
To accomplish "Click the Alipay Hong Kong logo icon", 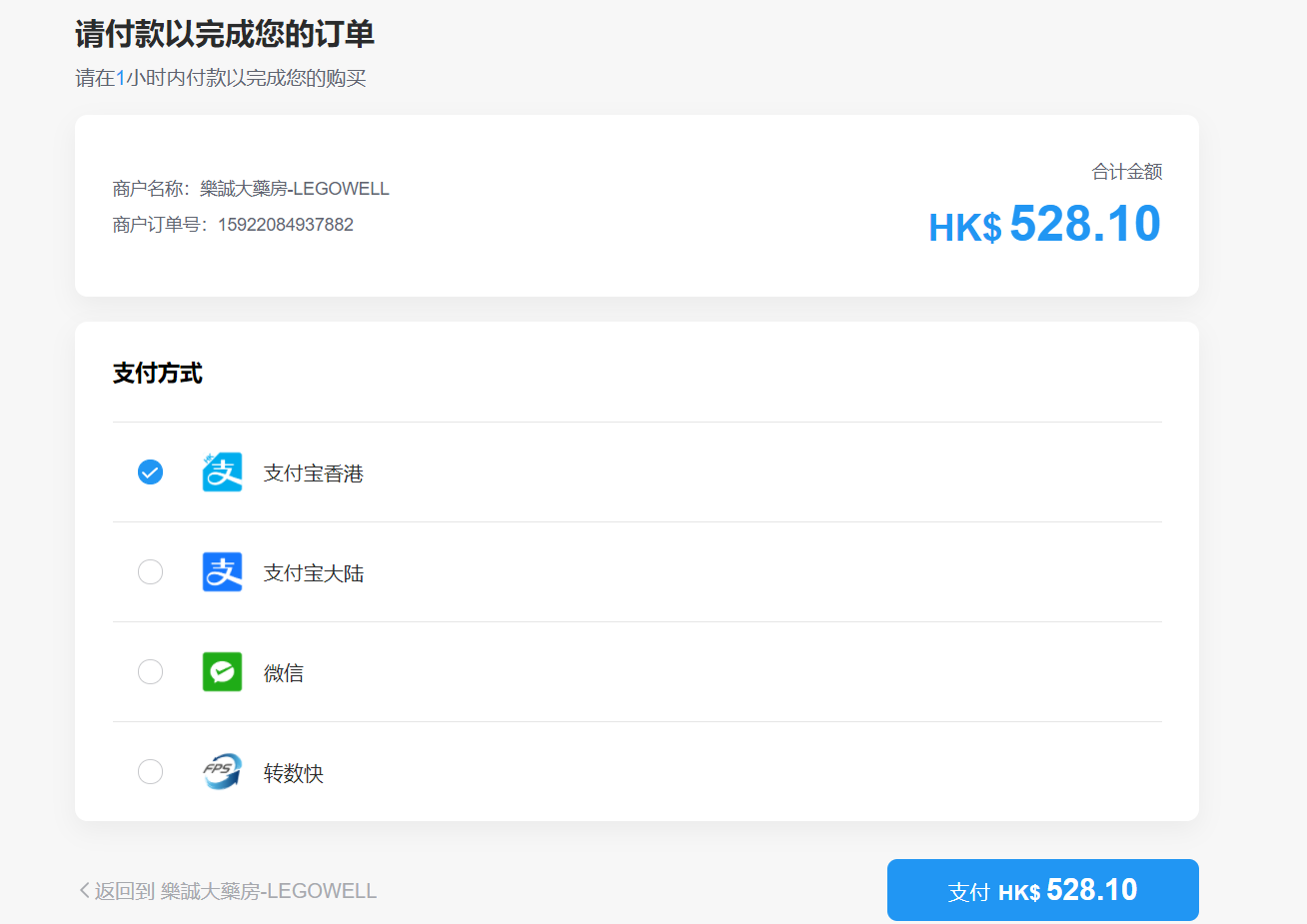I will point(222,472).
